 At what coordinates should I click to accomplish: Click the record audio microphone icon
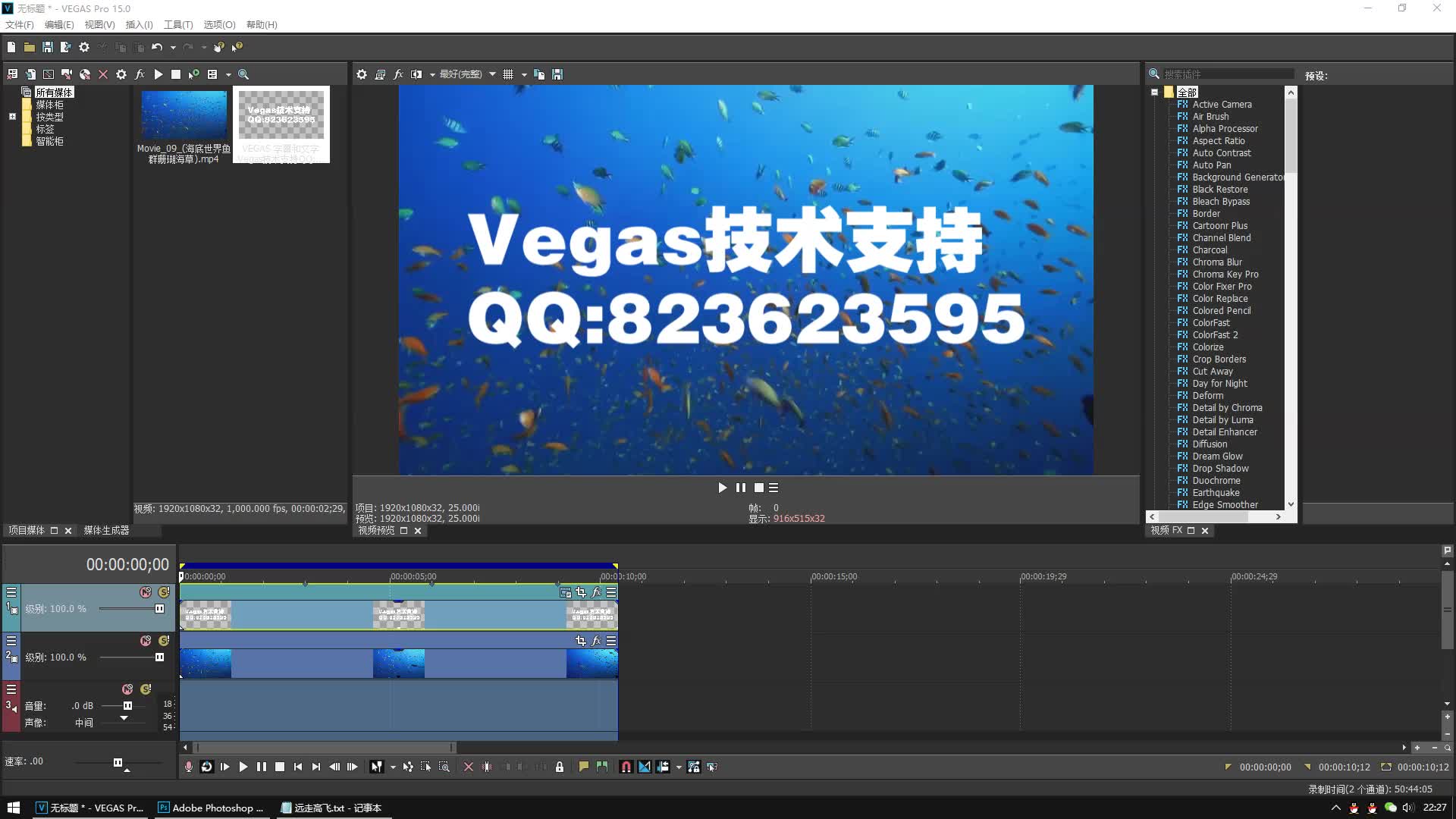click(188, 767)
